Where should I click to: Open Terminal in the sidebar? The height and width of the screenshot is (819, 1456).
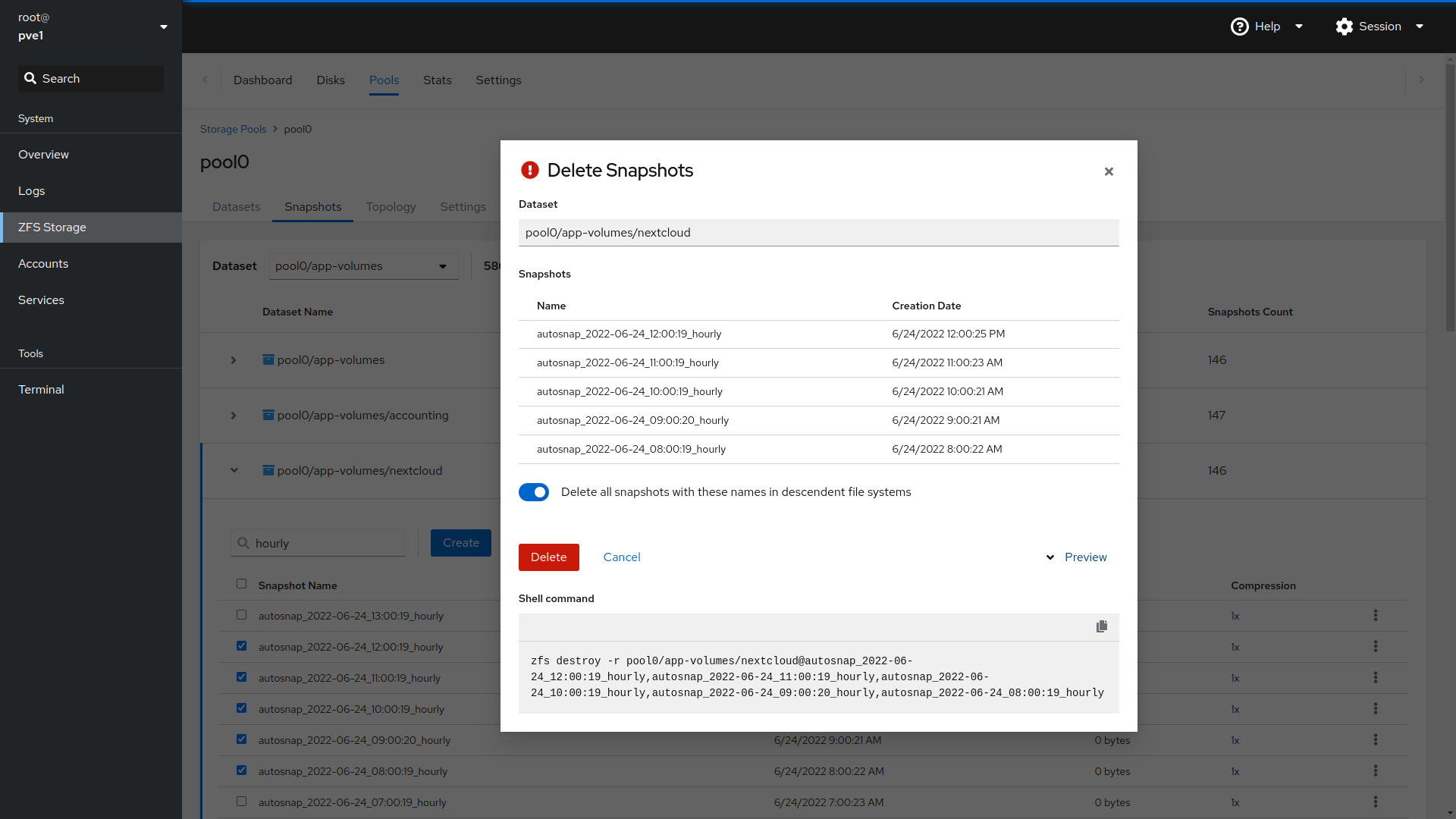tap(91, 390)
